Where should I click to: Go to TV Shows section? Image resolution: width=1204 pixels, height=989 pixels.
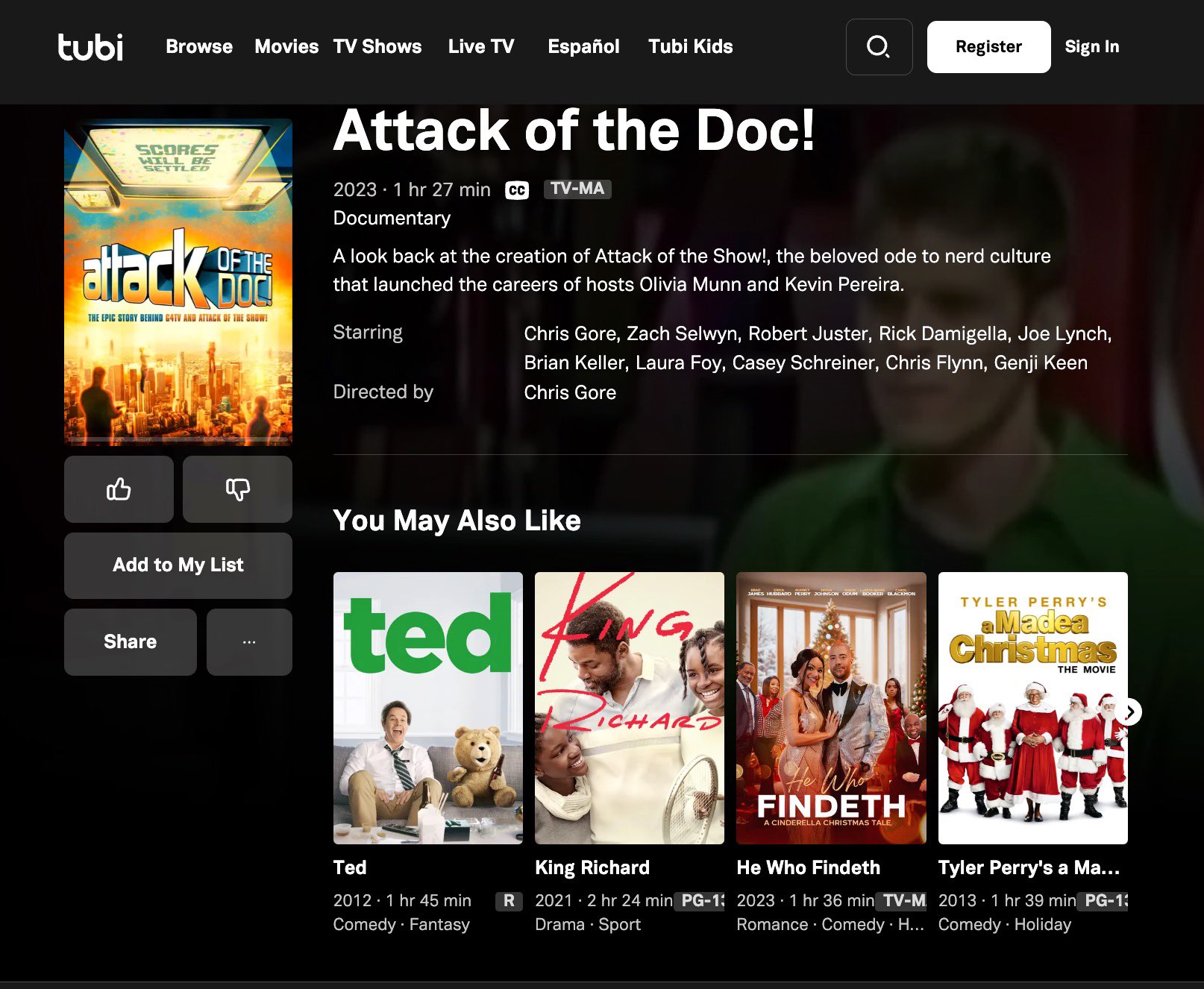[377, 46]
